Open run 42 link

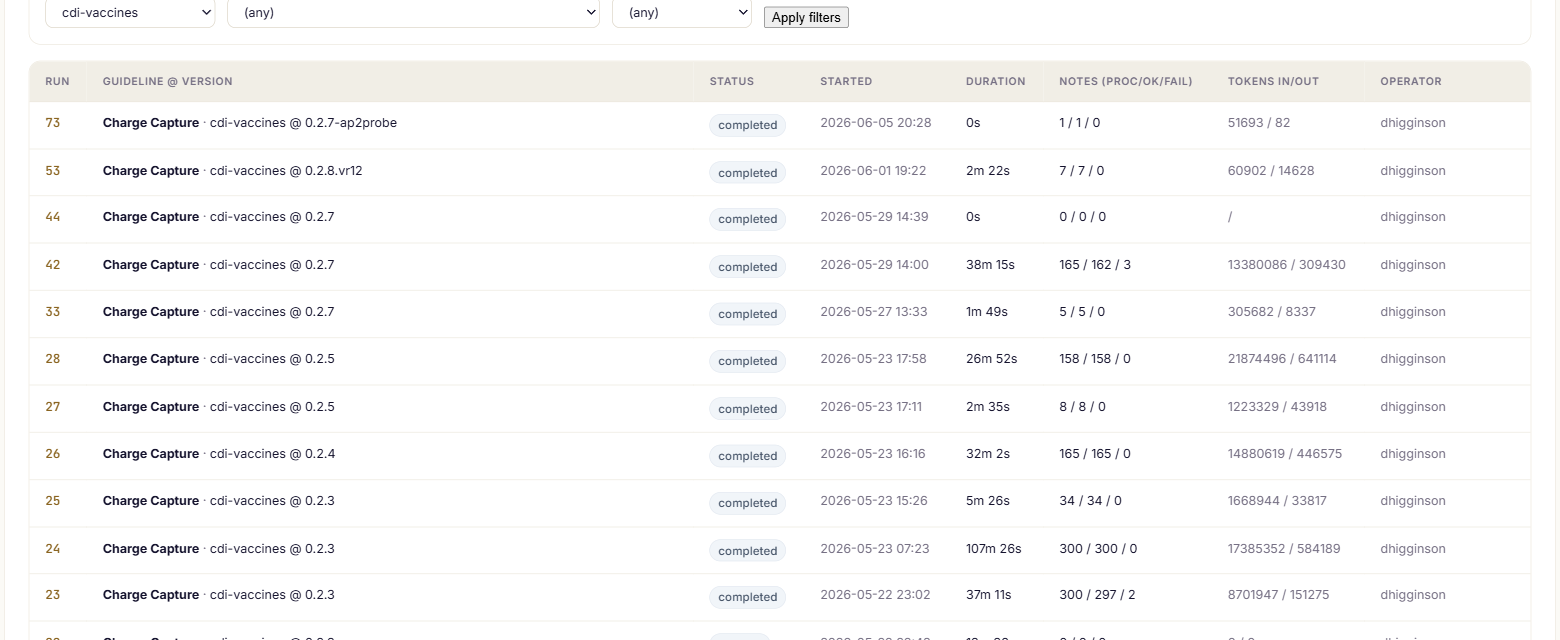pyautogui.click(x=53, y=265)
